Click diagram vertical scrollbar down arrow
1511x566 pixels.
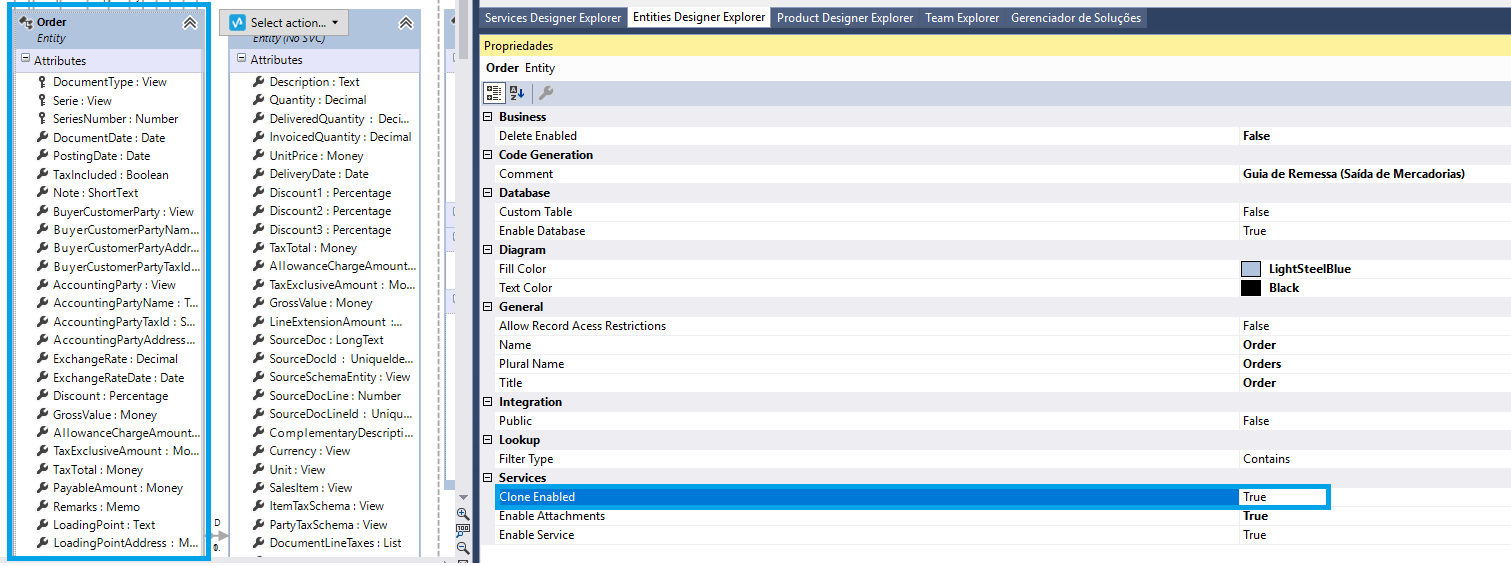coord(463,496)
